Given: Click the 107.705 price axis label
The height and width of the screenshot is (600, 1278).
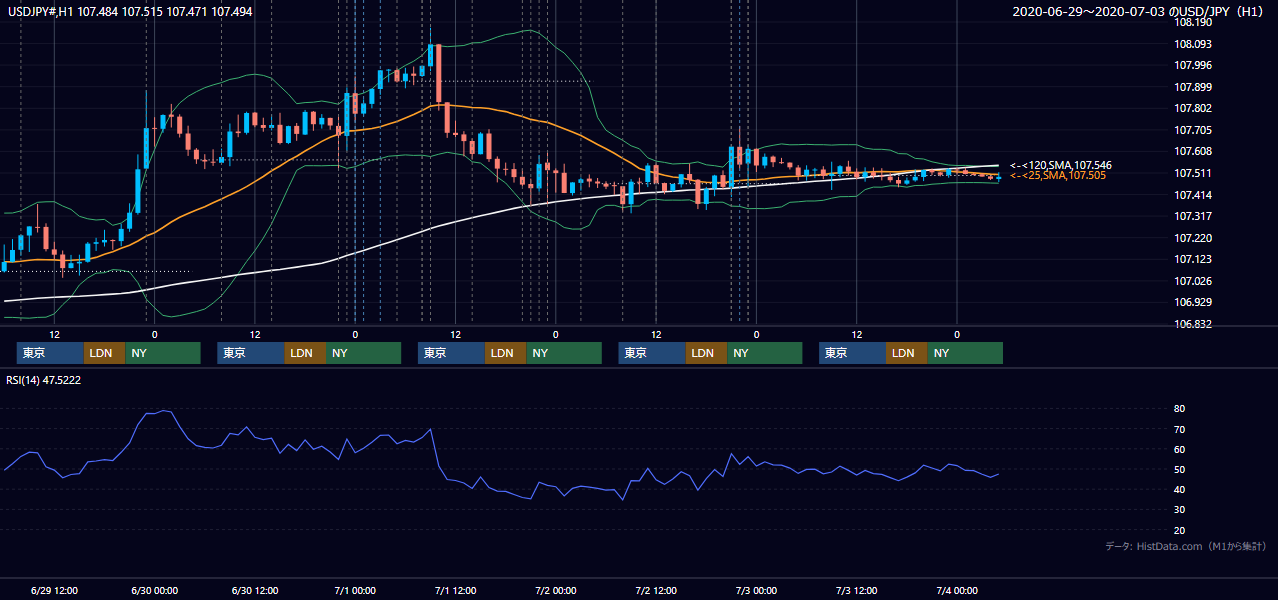Looking at the screenshot, I should pos(1193,130).
